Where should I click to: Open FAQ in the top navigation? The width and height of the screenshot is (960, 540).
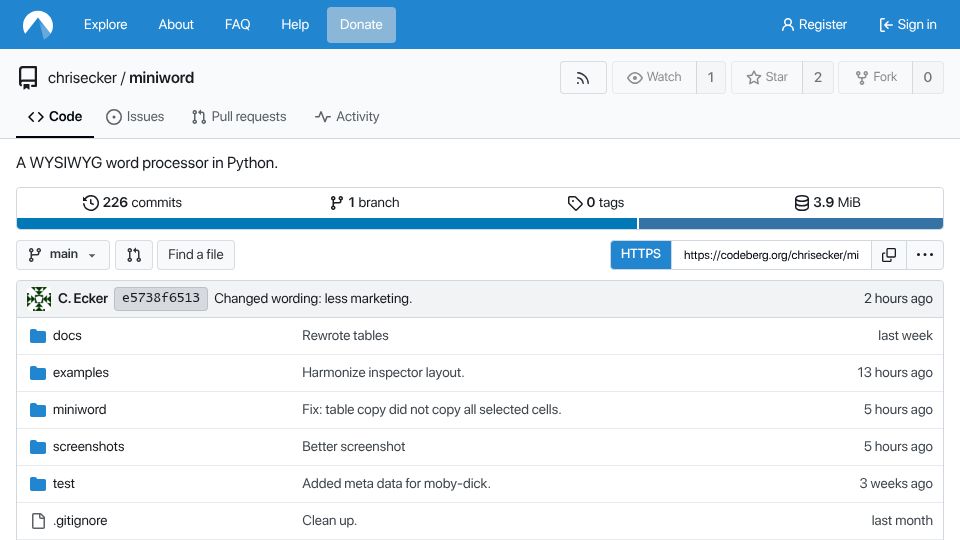coord(238,24)
